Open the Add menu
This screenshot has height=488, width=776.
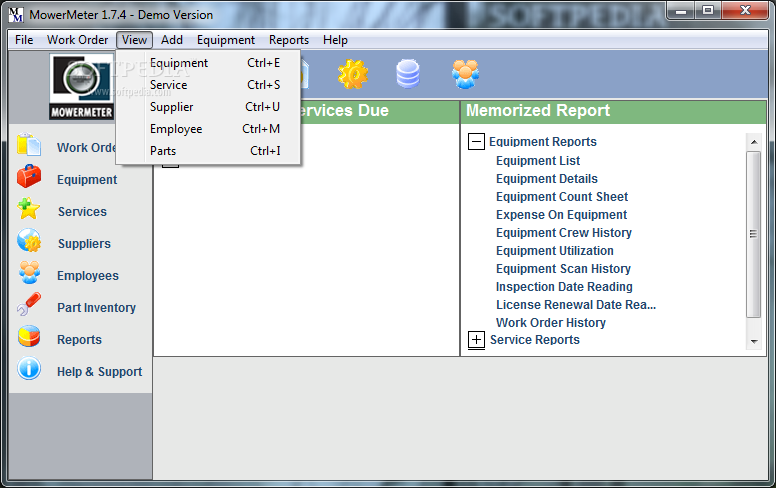click(172, 40)
